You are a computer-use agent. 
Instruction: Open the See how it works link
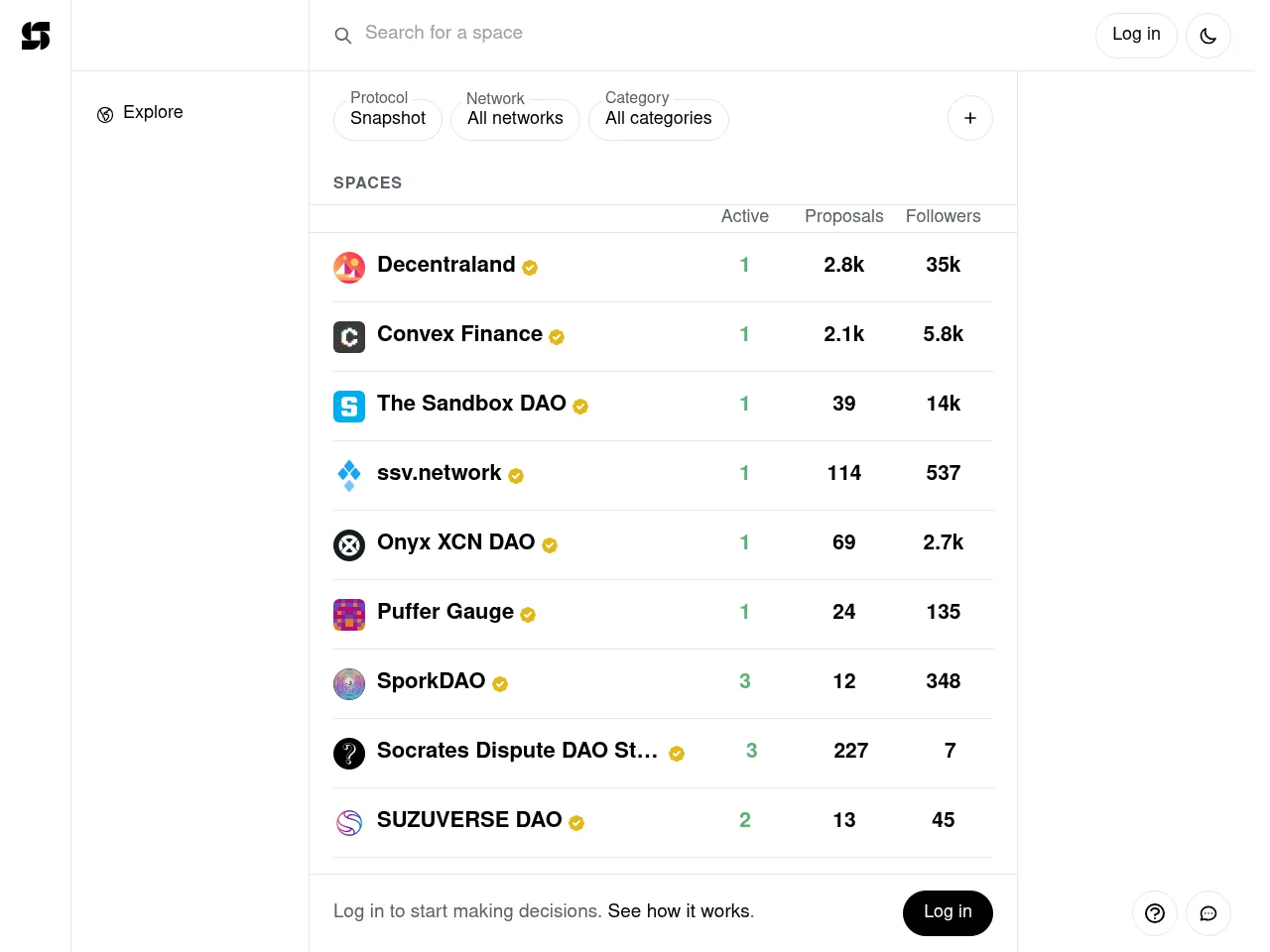pos(680,911)
